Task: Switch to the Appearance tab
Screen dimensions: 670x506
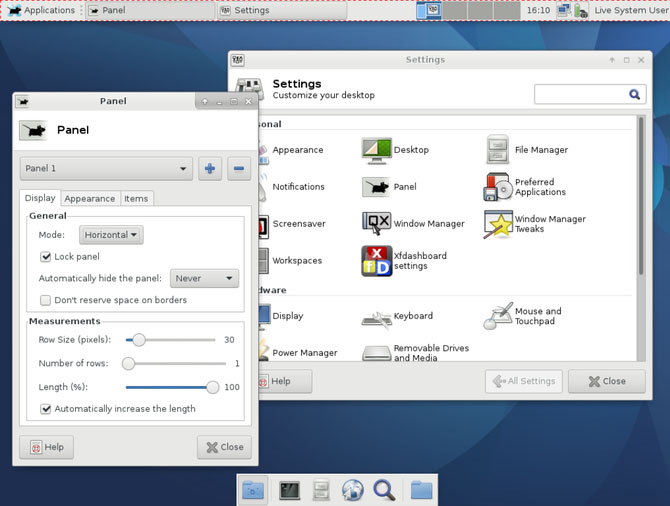Action: [90, 199]
